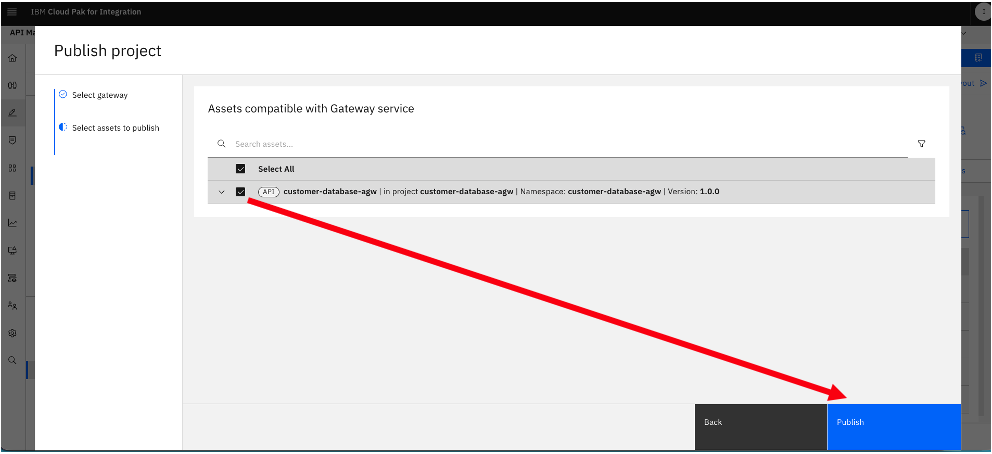Image resolution: width=992 pixels, height=454 pixels.
Task: Open the shield icon in sidebar
Action: (x=12, y=140)
